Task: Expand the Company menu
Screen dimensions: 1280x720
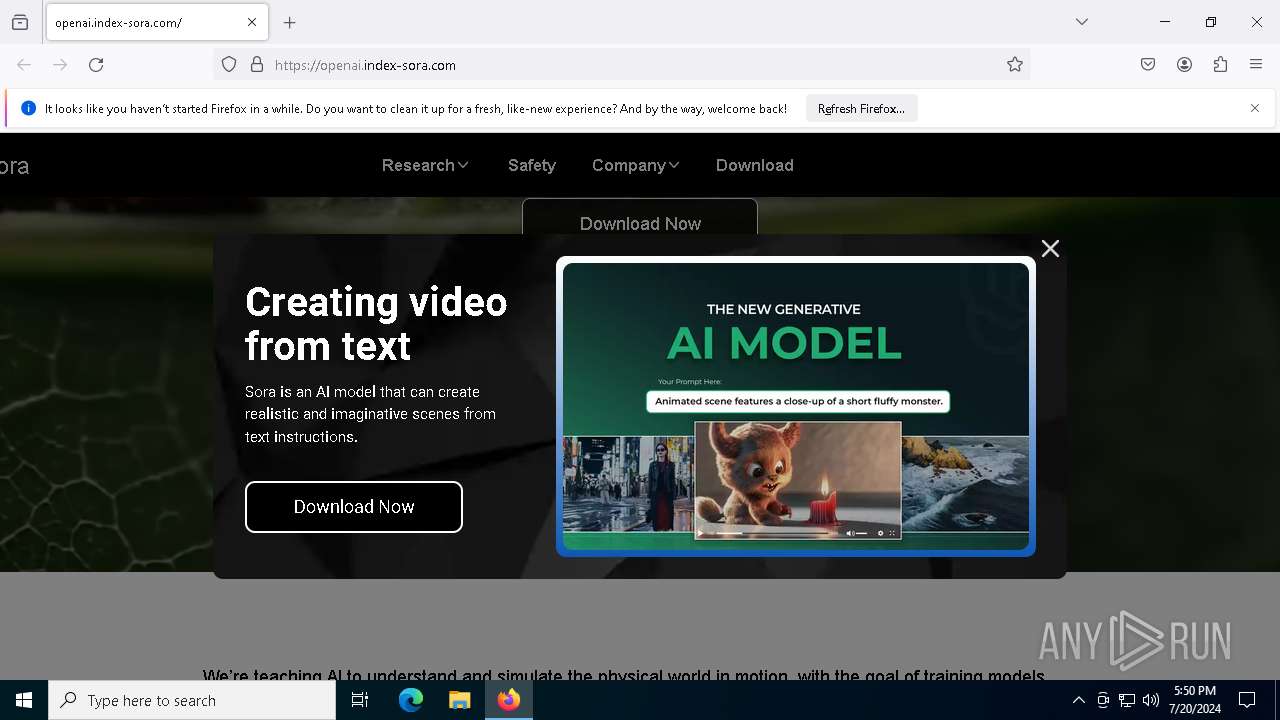Action: [x=635, y=166]
